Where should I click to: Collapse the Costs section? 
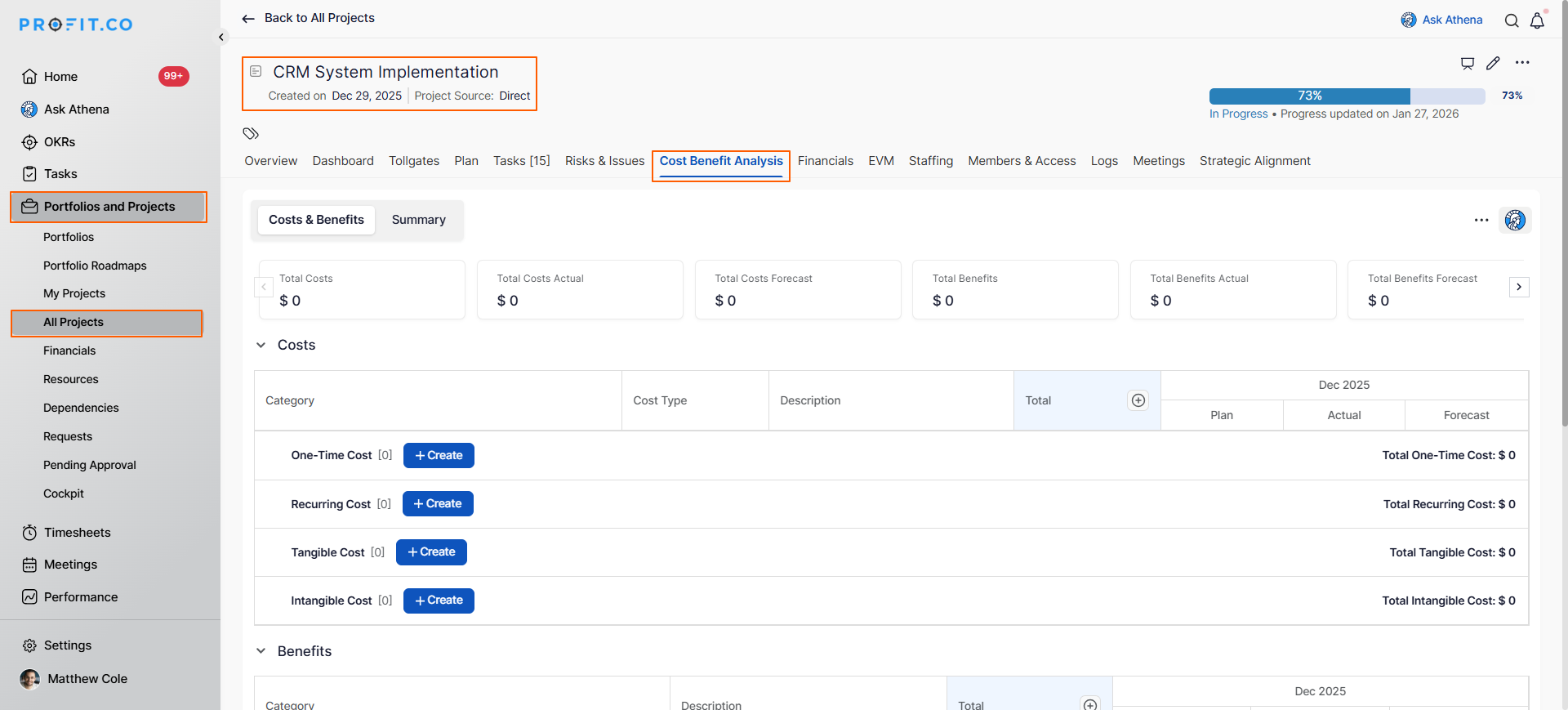click(x=261, y=345)
